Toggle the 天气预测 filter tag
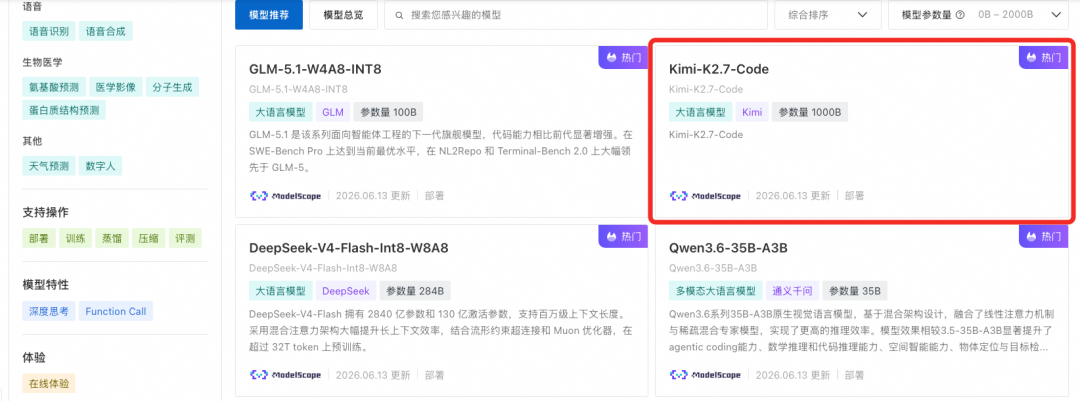The width and height of the screenshot is (1080, 401). point(49,166)
